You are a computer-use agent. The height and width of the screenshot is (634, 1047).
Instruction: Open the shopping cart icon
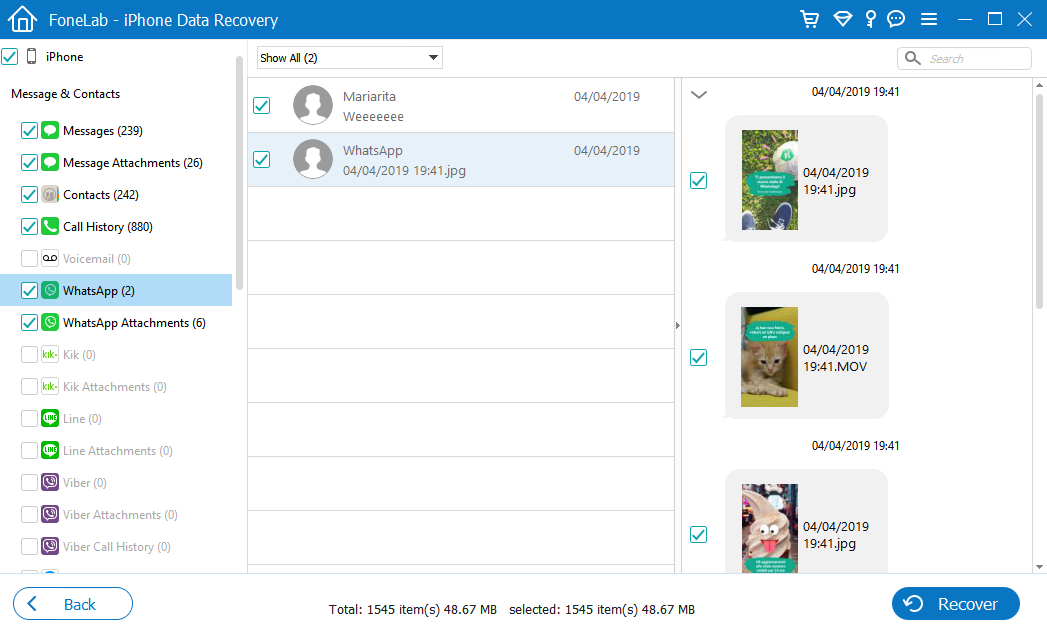(x=809, y=19)
